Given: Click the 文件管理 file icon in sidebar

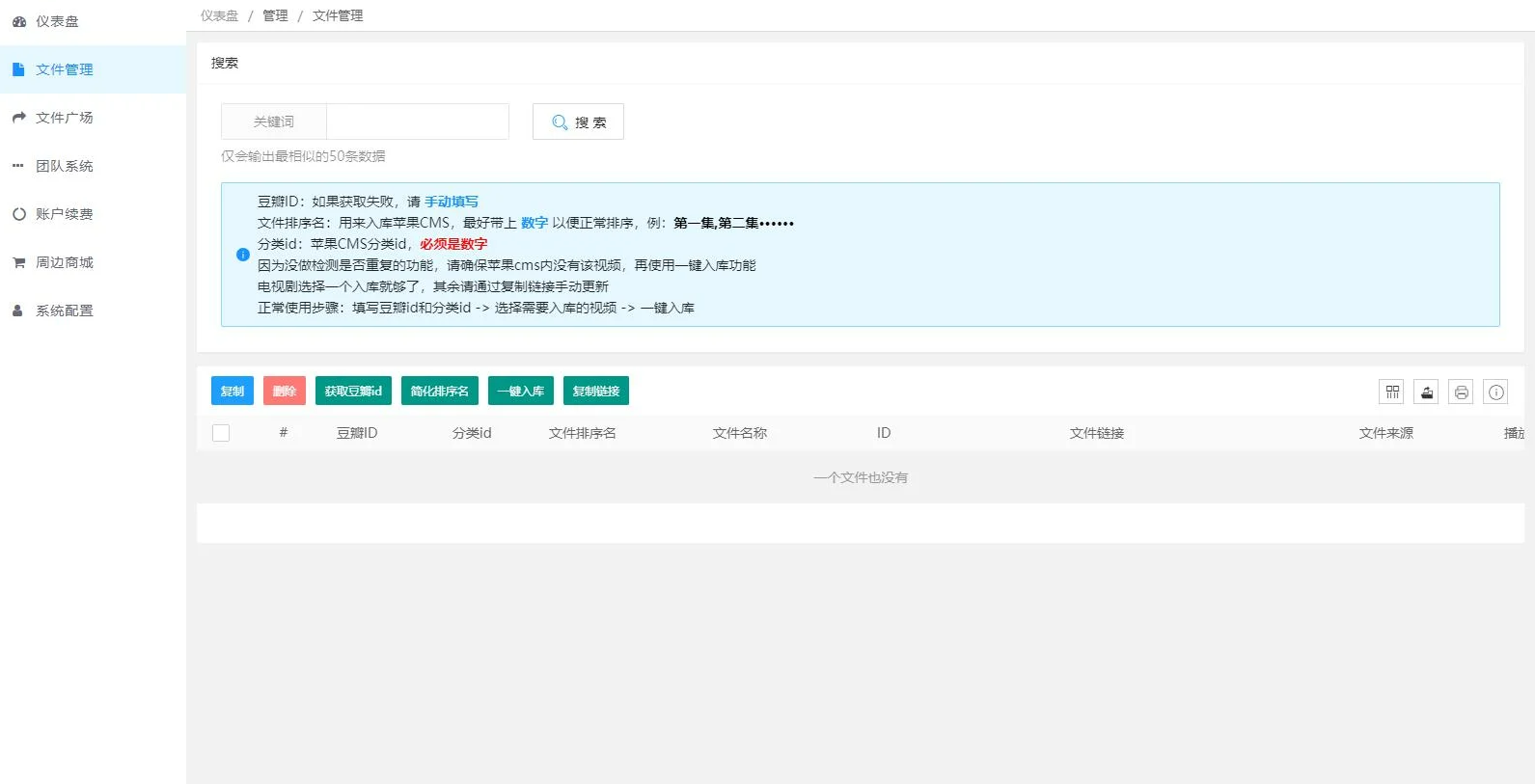Looking at the screenshot, I should pos(18,69).
